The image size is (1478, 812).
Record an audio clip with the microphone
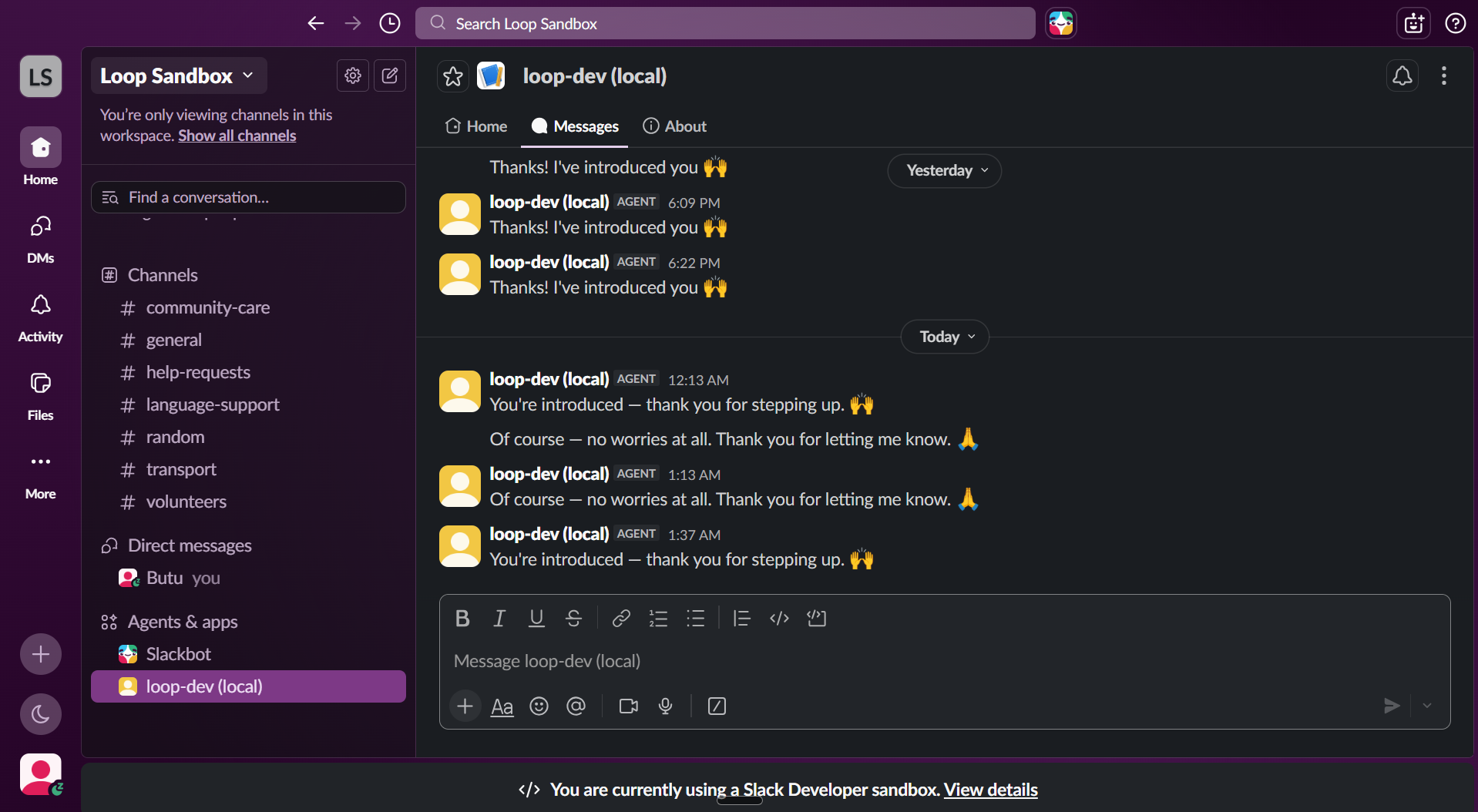point(666,706)
